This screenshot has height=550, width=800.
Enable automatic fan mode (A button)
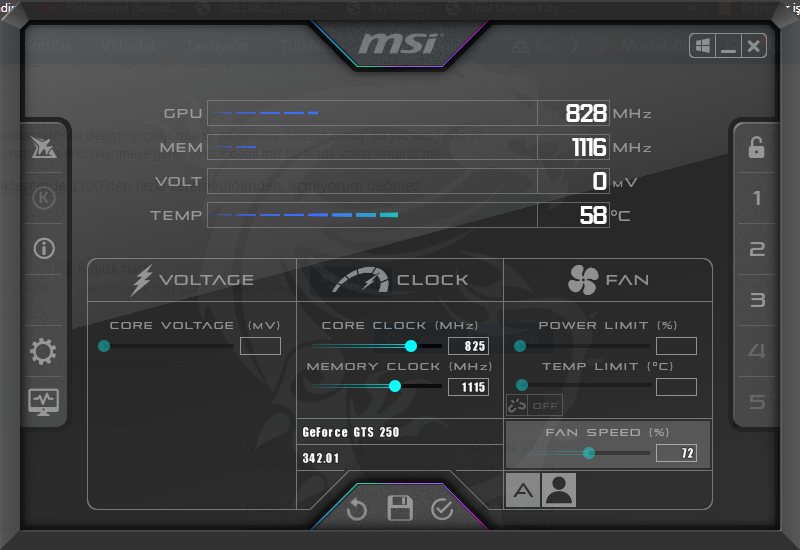(x=523, y=490)
